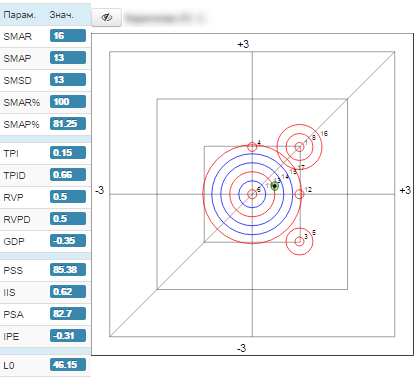The image size is (415, 378).
Task: Click the GDP parameter label
Action: click(14, 241)
